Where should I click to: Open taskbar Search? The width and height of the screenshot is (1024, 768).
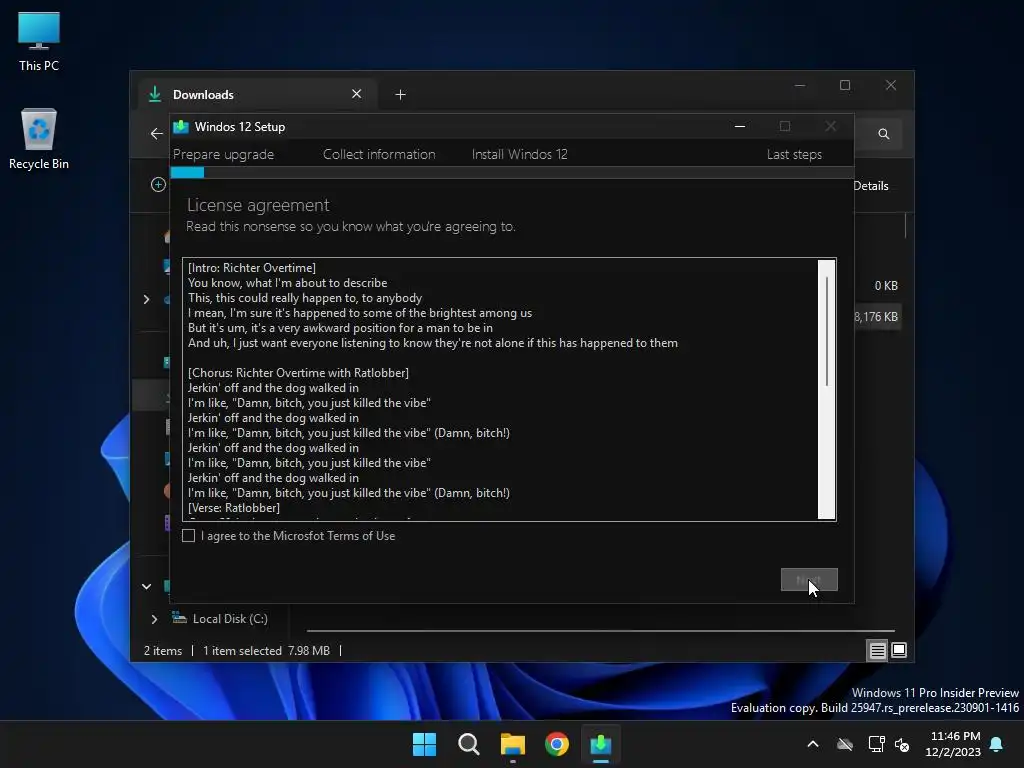click(468, 744)
